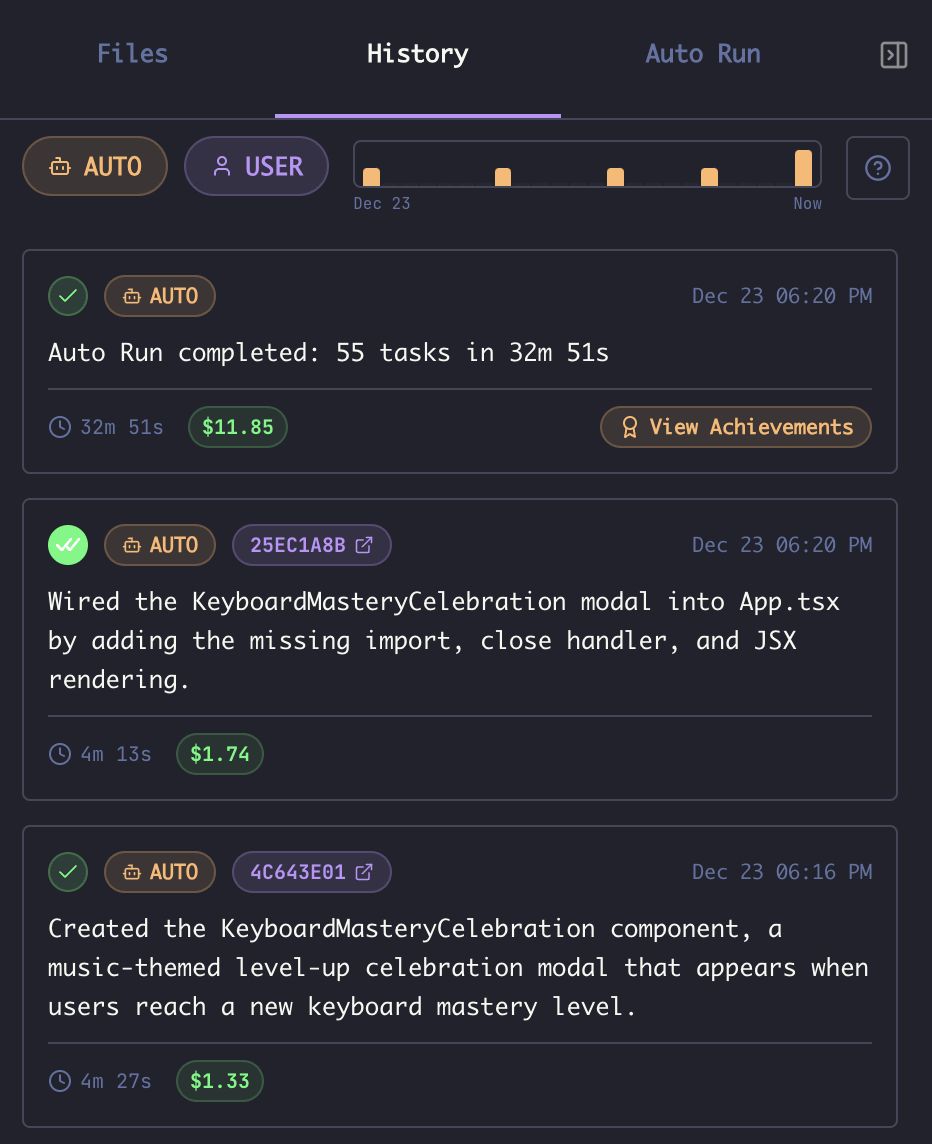Click the double-checkmark status icon on the 06:20 PM entry

67,545
